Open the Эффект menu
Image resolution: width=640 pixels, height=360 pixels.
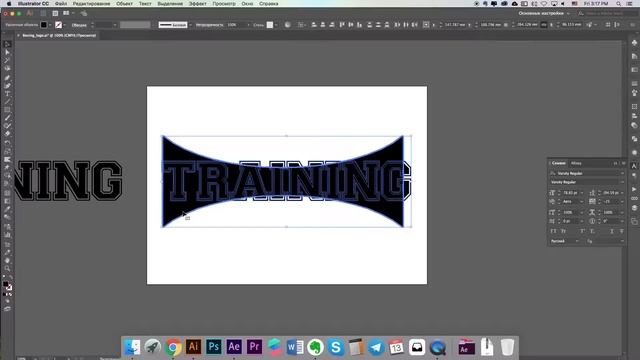198,4
